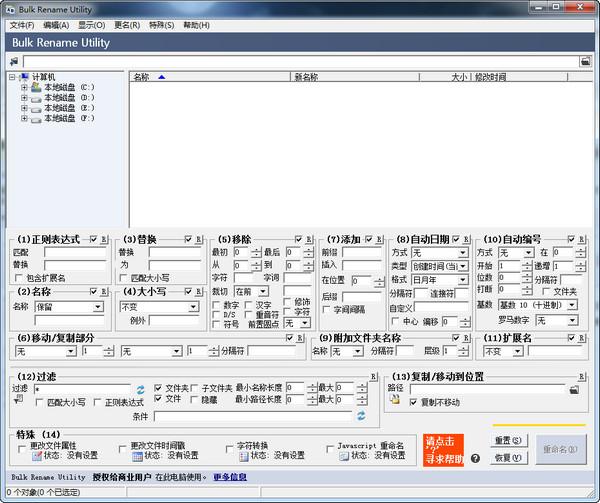The image size is (600, 503).
Task: Click browse folder icon at right of path bar
Action: (585, 61)
